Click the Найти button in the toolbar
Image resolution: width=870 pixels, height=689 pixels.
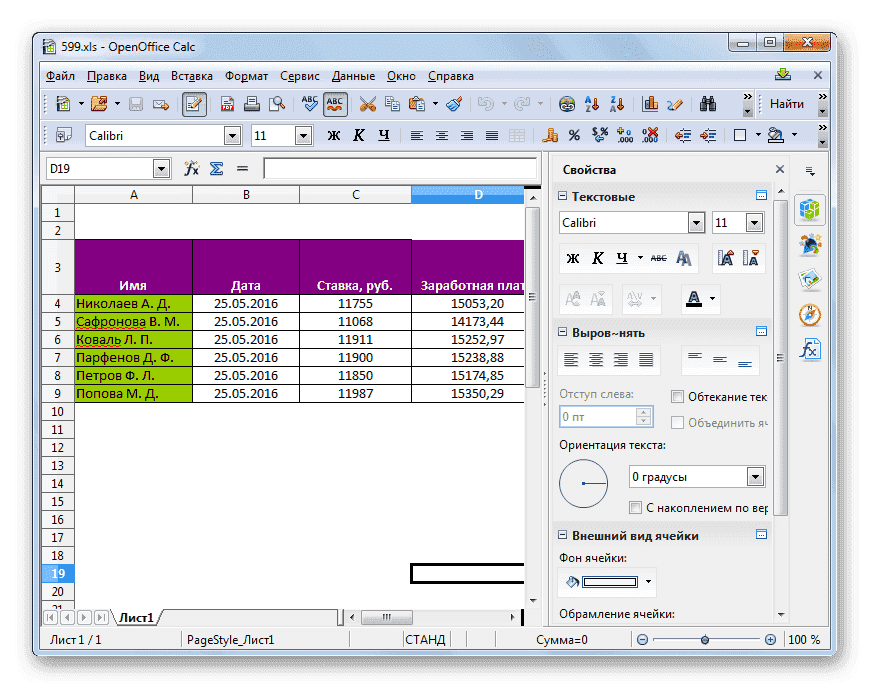pyautogui.click(x=788, y=104)
